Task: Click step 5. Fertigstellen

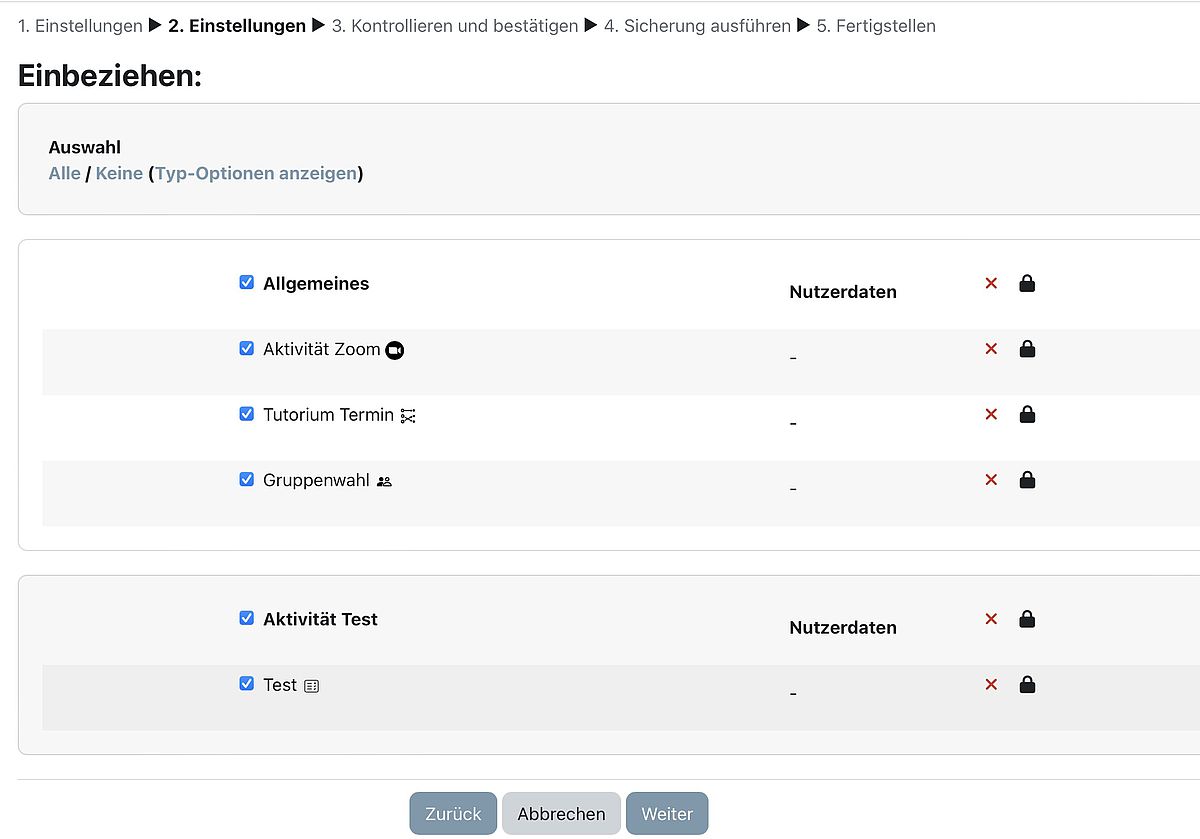Action: [x=876, y=26]
